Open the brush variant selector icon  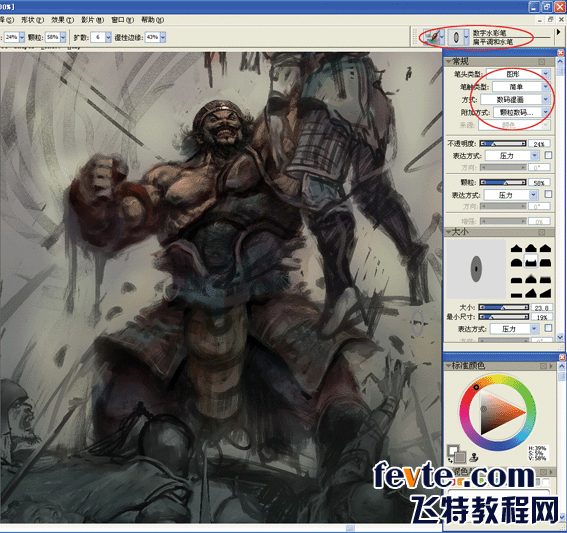pyautogui.click(x=459, y=37)
